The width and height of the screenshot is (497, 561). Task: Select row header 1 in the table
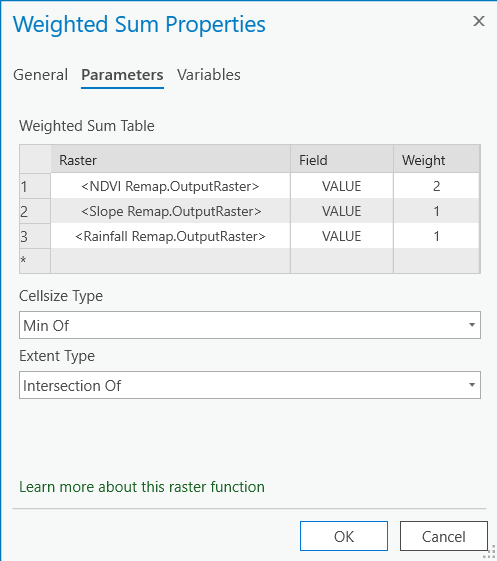[x=35, y=186]
